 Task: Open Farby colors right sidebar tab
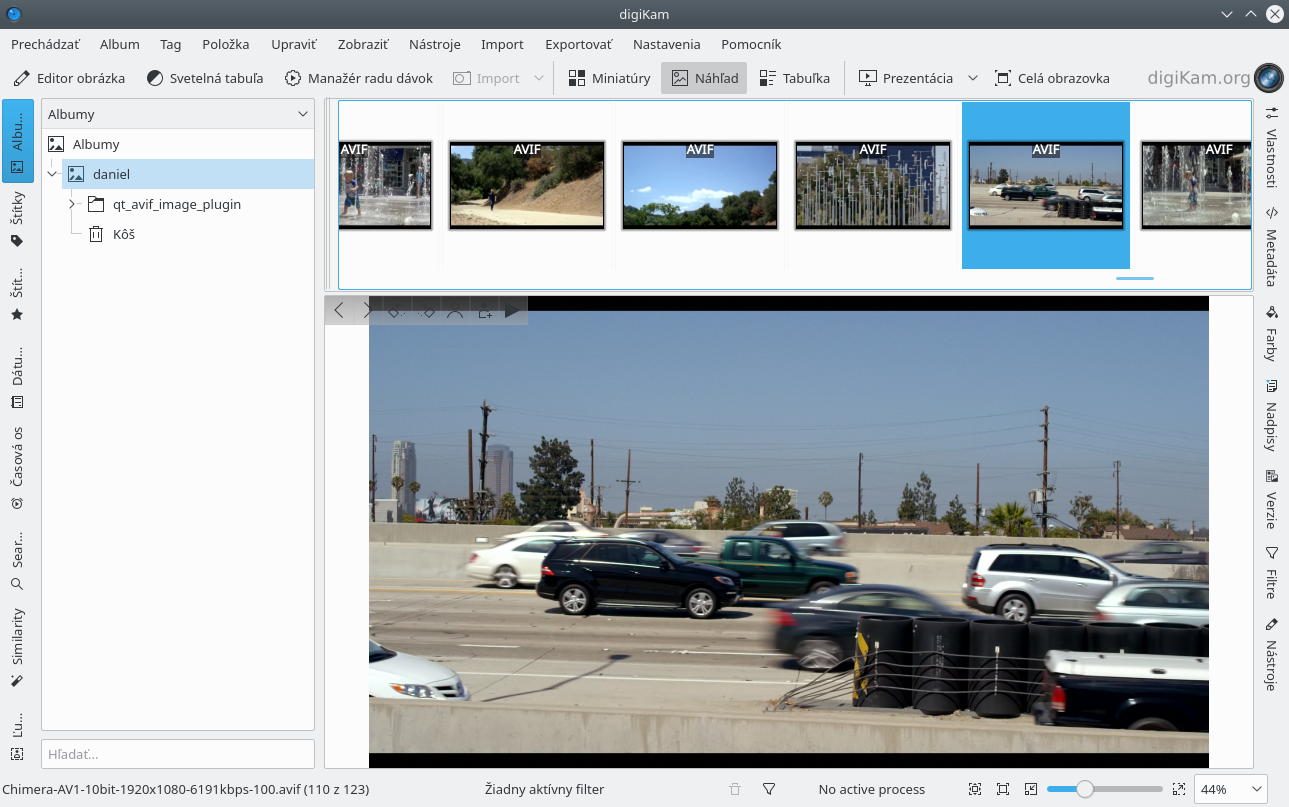(x=1272, y=334)
